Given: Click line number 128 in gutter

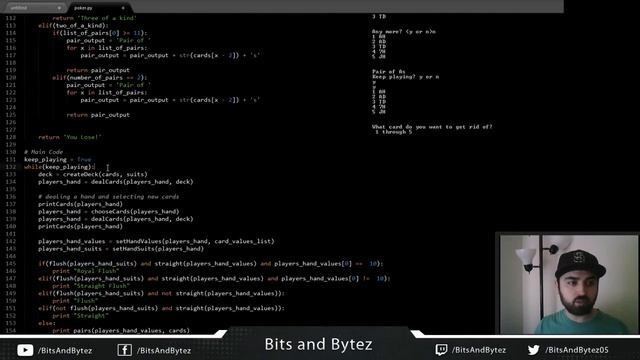Looking at the screenshot, I should [x=11, y=137].
